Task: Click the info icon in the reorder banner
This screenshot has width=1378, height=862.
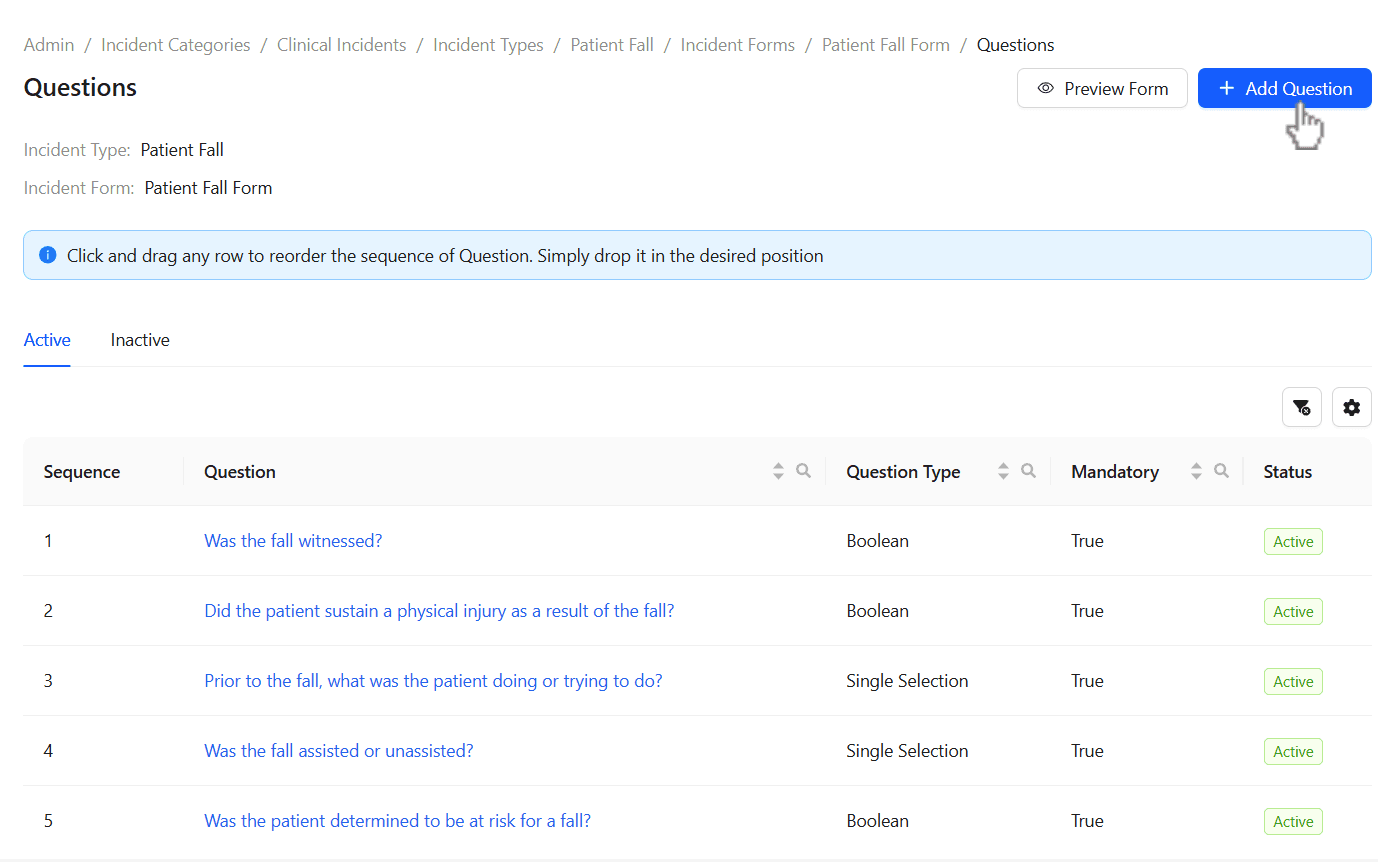Action: point(47,254)
